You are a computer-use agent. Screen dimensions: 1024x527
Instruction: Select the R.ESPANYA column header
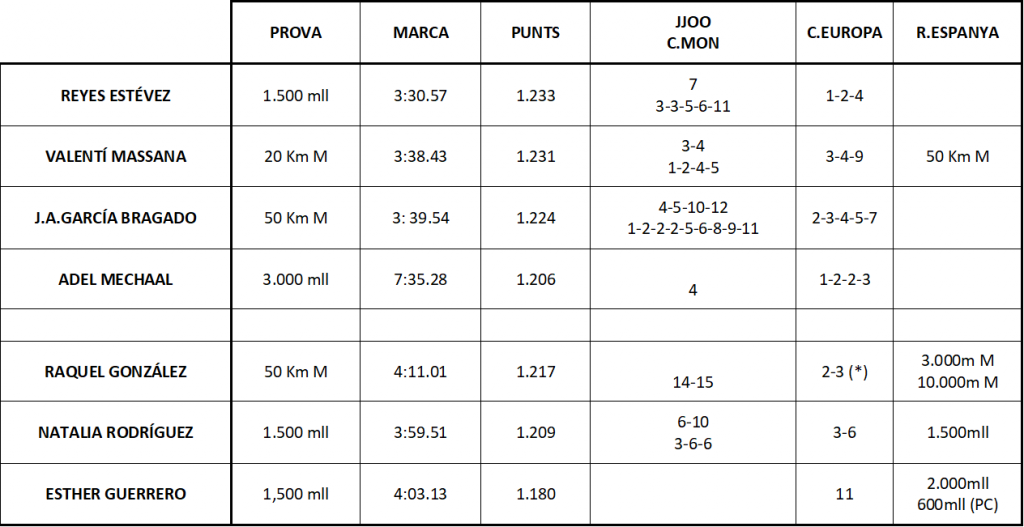[x=957, y=33]
